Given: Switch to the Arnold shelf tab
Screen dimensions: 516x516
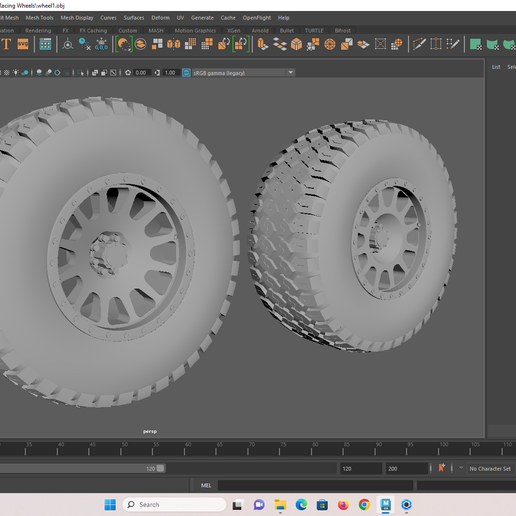Looking at the screenshot, I should pos(260,31).
